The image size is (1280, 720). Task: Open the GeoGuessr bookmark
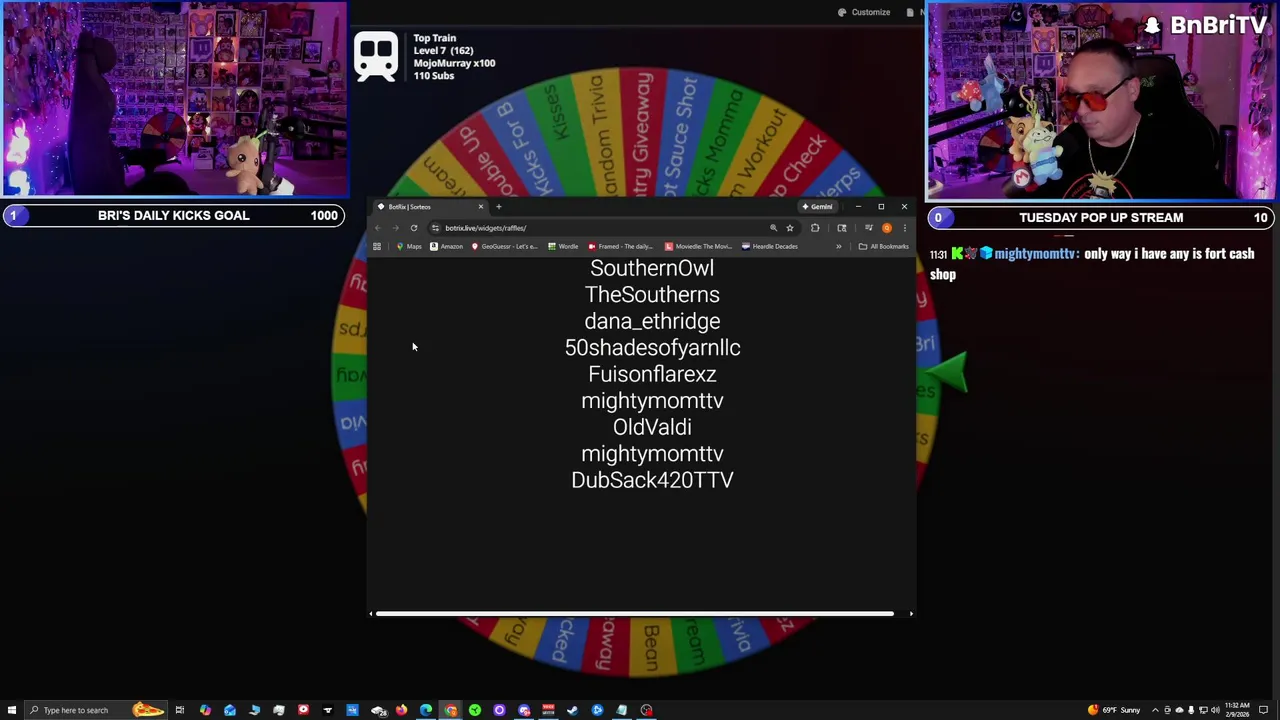click(x=505, y=246)
